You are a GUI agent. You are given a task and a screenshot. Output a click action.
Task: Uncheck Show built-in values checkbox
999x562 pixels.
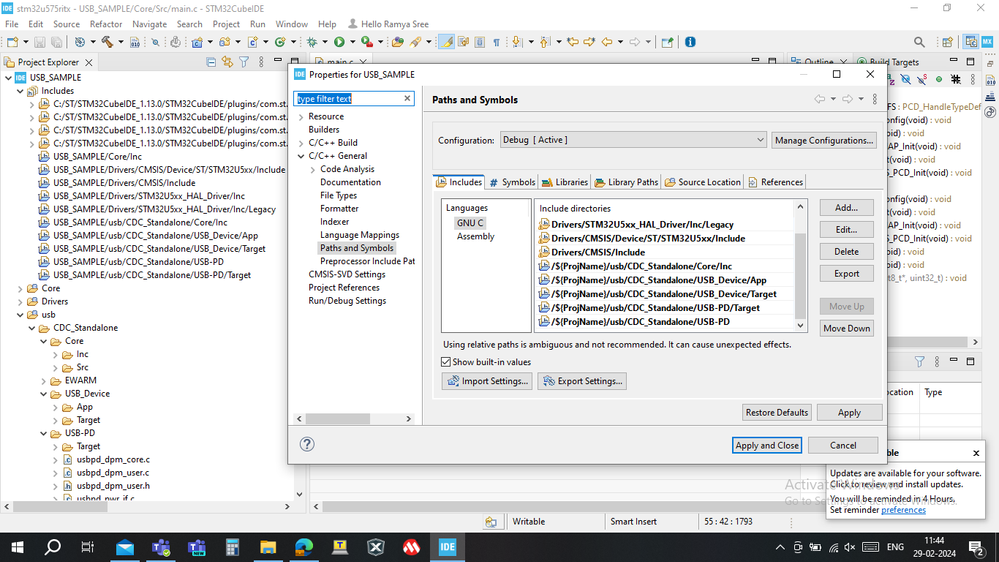(446, 362)
